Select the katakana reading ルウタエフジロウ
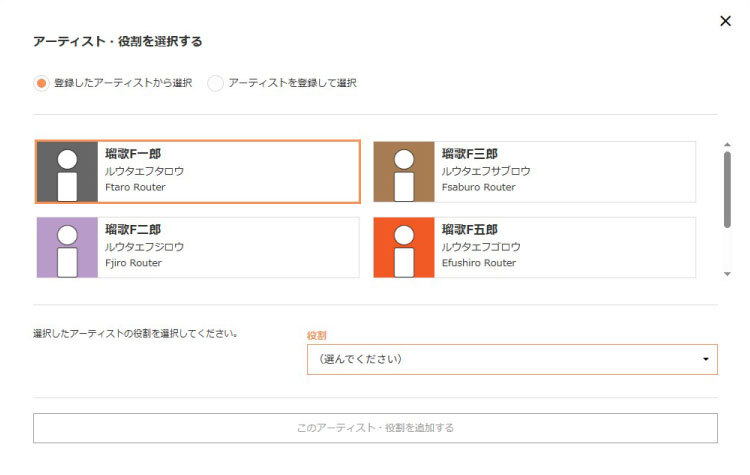 [145, 247]
